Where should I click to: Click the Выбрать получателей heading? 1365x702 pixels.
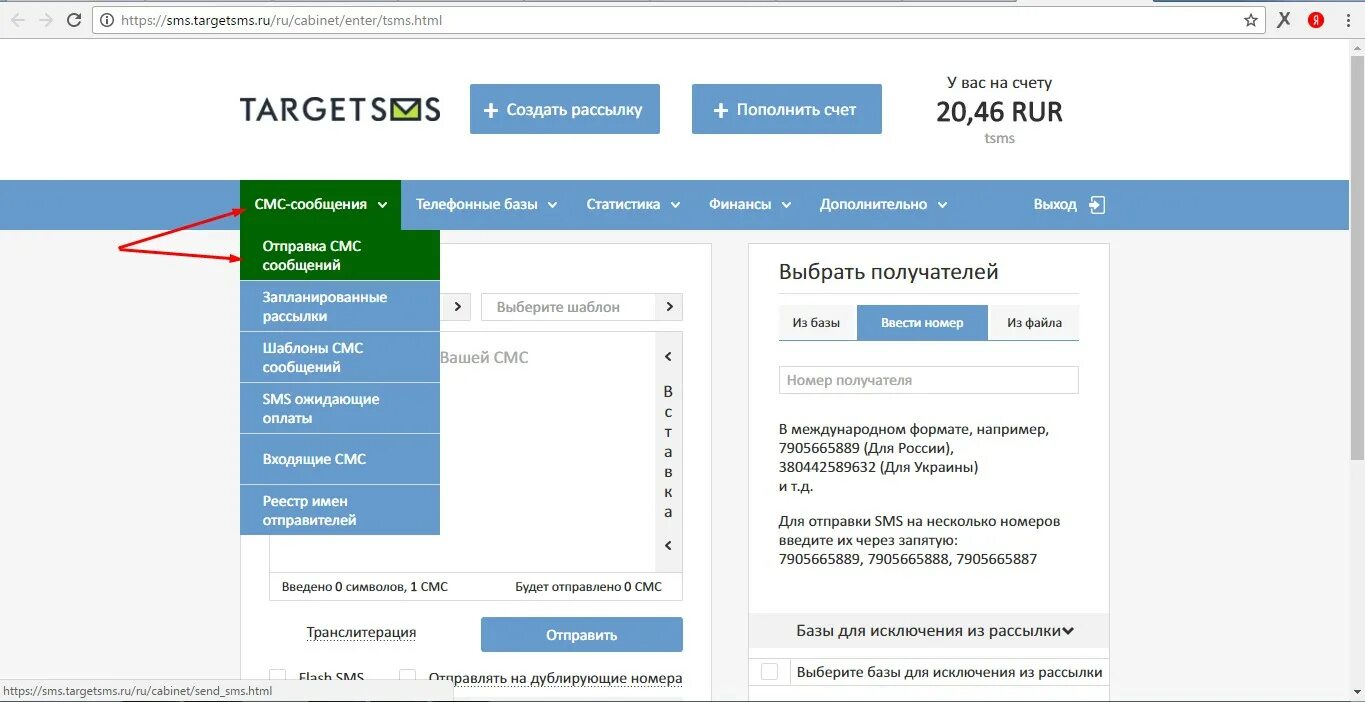(889, 272)
